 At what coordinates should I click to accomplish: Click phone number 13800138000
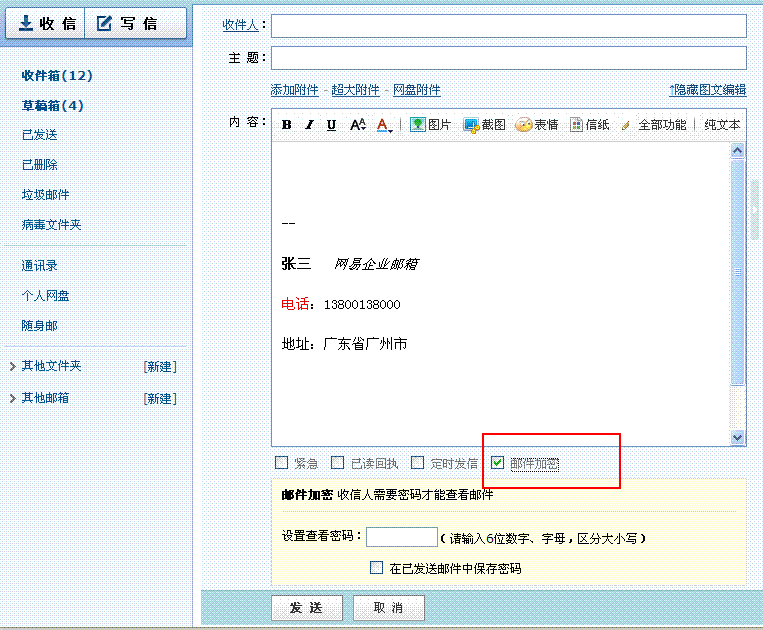(x=363, y=305)
